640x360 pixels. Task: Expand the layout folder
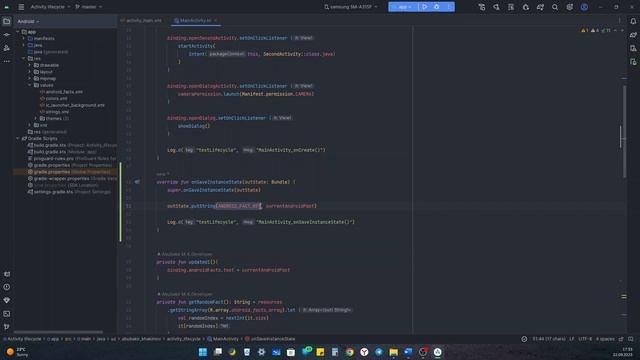pyautogui.click(x=30, y=72)
